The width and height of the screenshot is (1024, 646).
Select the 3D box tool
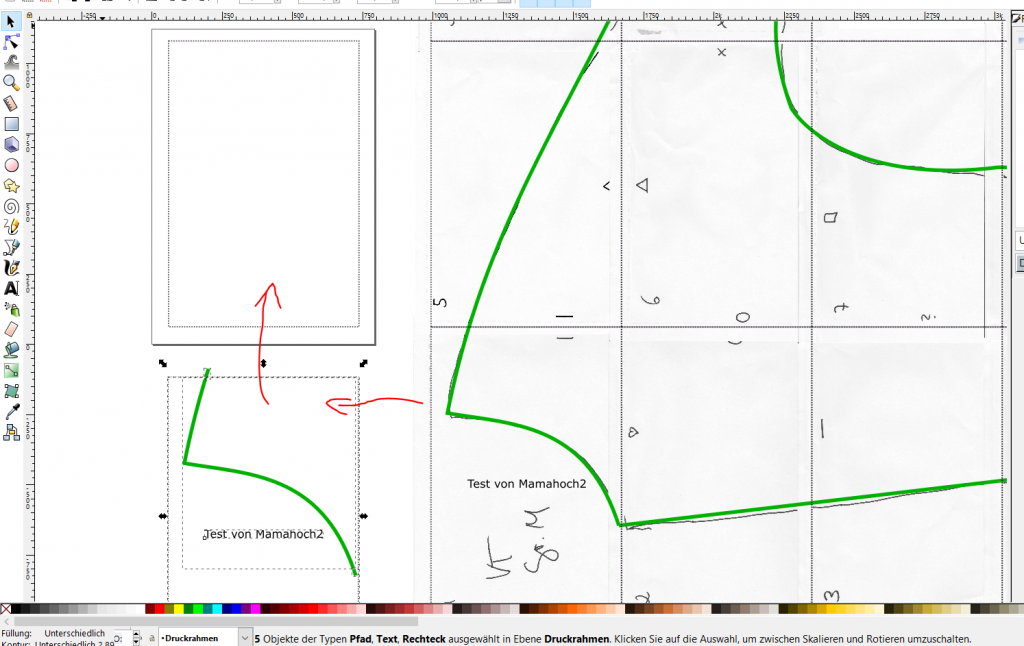click(12, 144)
